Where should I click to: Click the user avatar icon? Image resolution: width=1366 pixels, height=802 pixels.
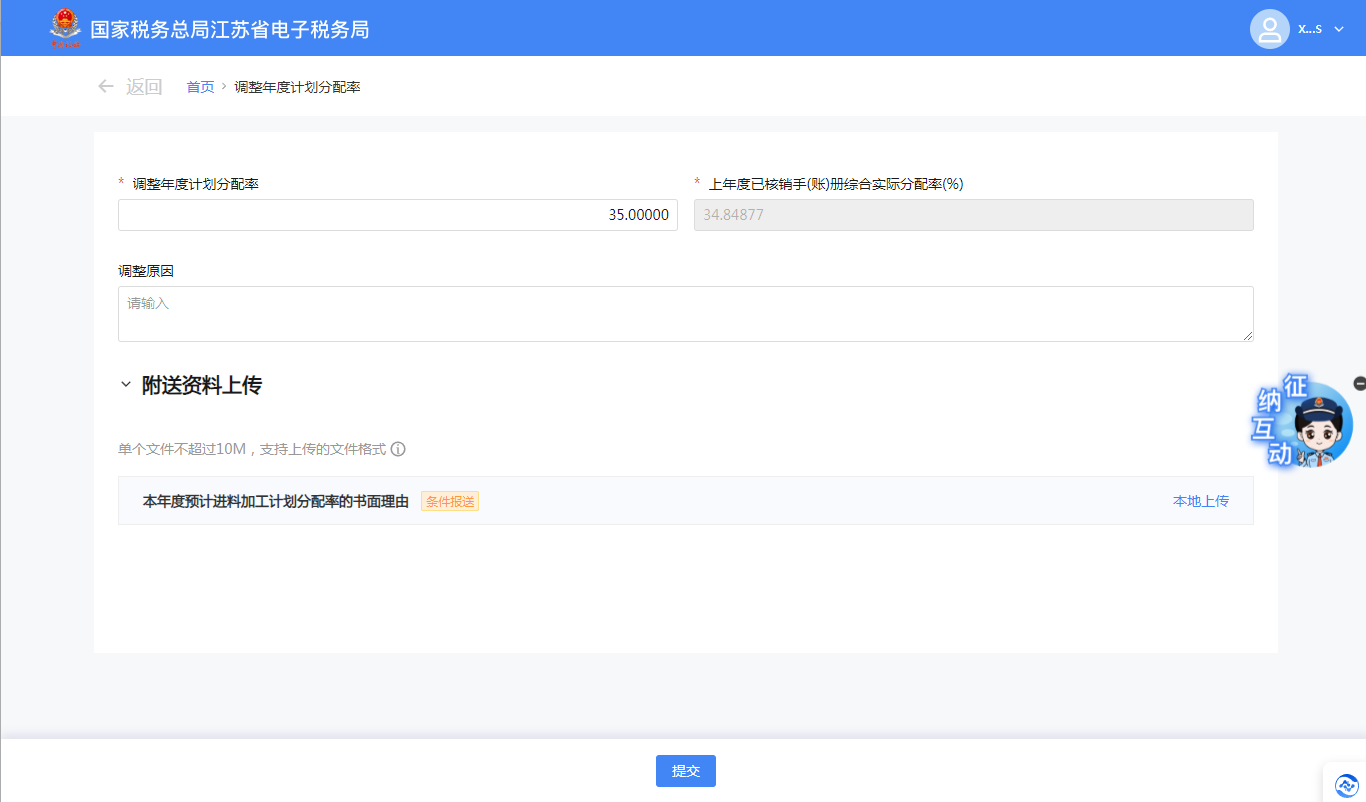[1269, 29]
